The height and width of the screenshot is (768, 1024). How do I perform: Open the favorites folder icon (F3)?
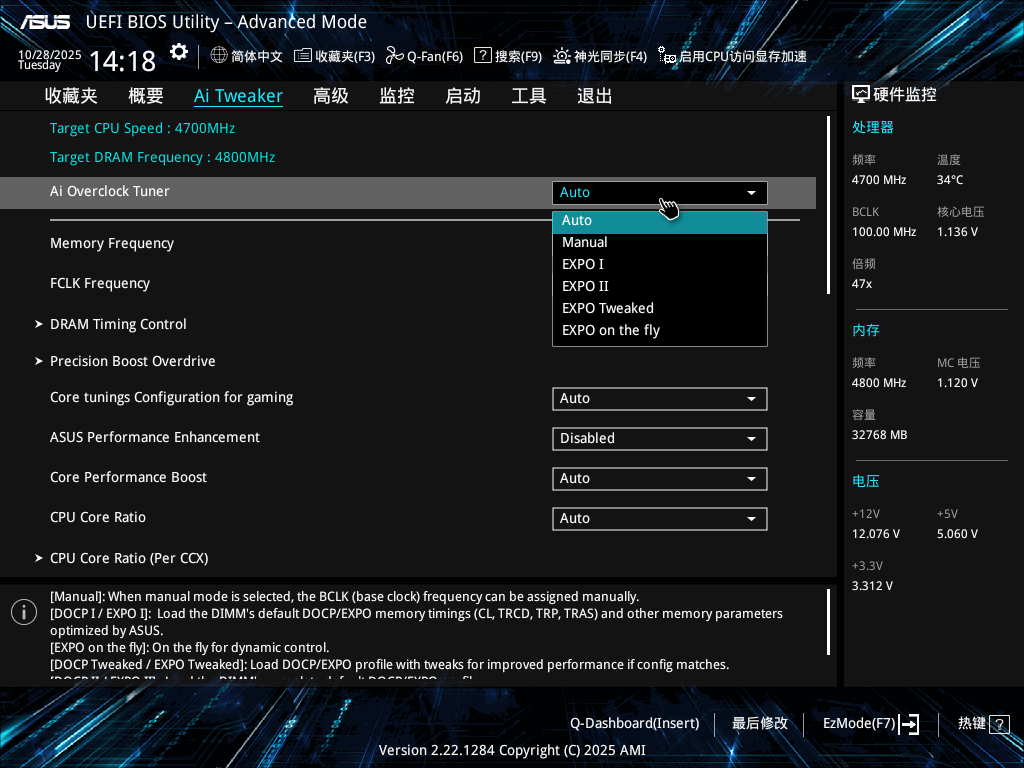(x=302, y=56)
